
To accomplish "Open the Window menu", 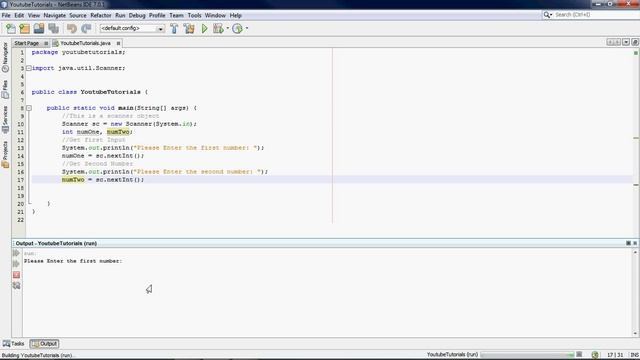I will coord(215,16).
